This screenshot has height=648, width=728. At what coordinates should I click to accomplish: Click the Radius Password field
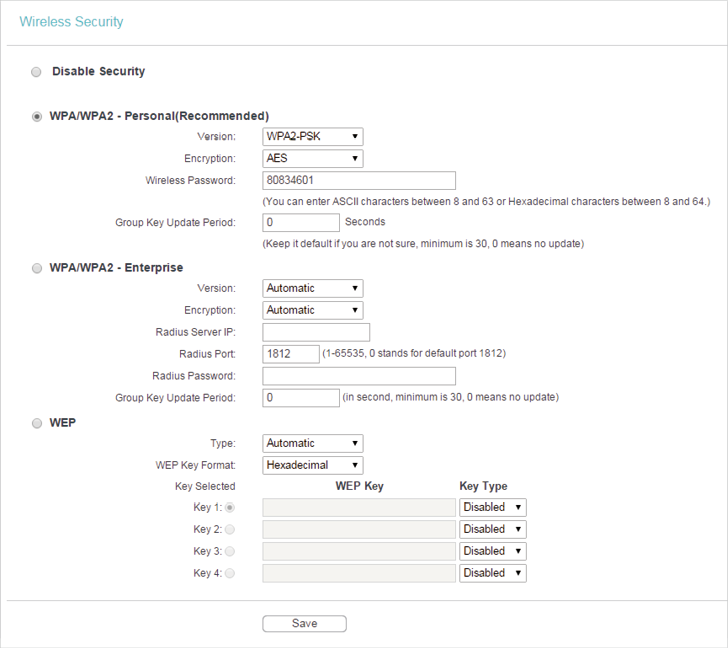[359, 376]
